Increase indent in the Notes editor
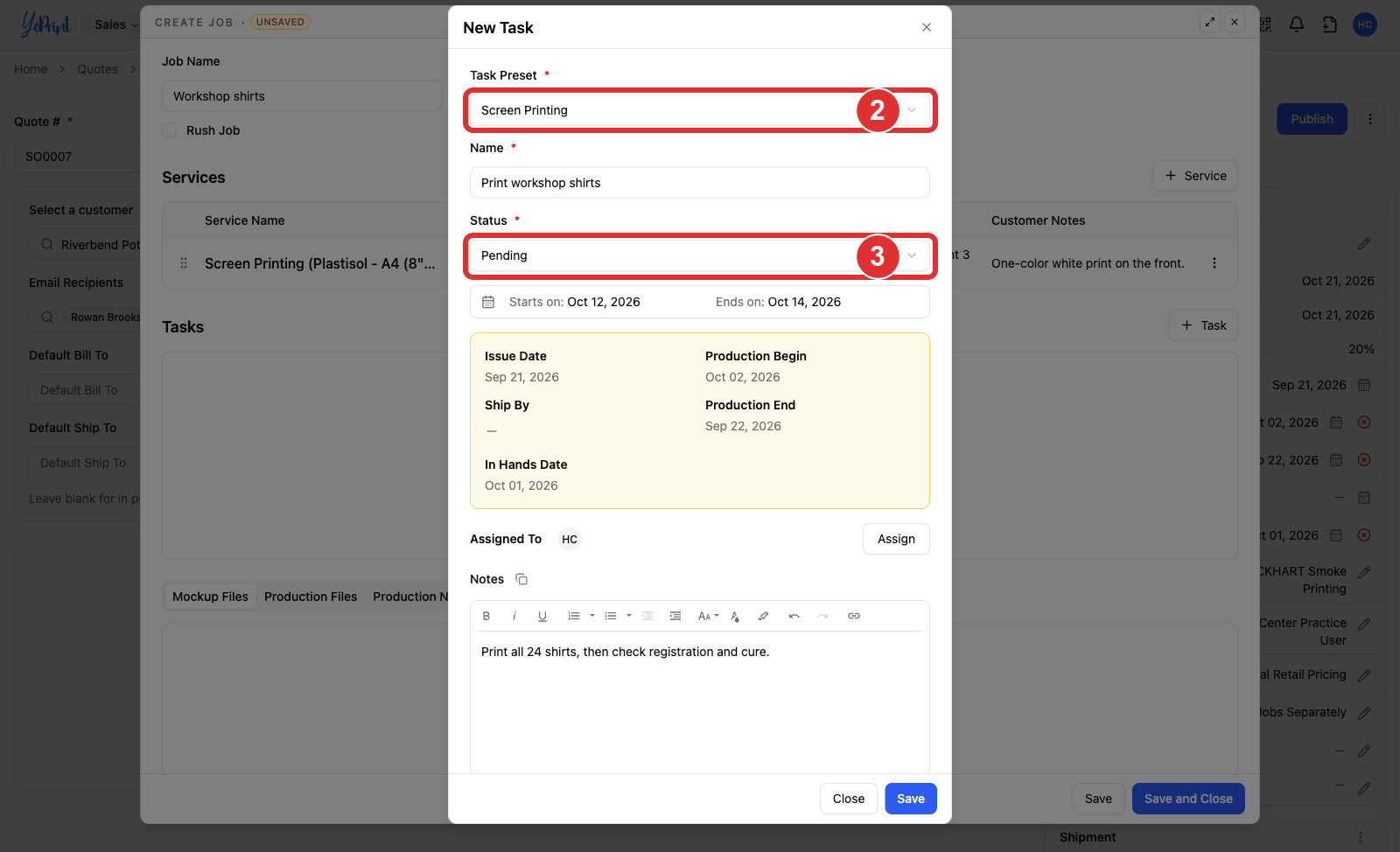The height and width of the screenshot is (852, 1400). (675, 616)
